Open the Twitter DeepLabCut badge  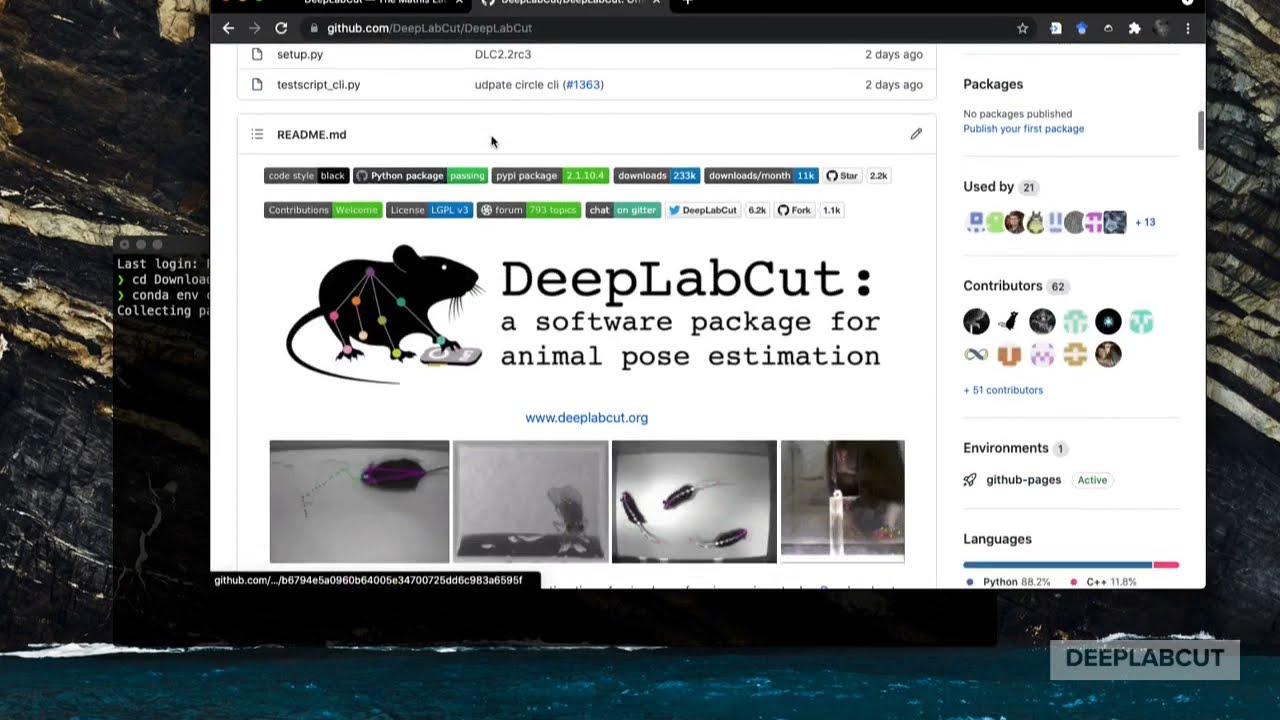pyautogui.click(x=703, y=210)
